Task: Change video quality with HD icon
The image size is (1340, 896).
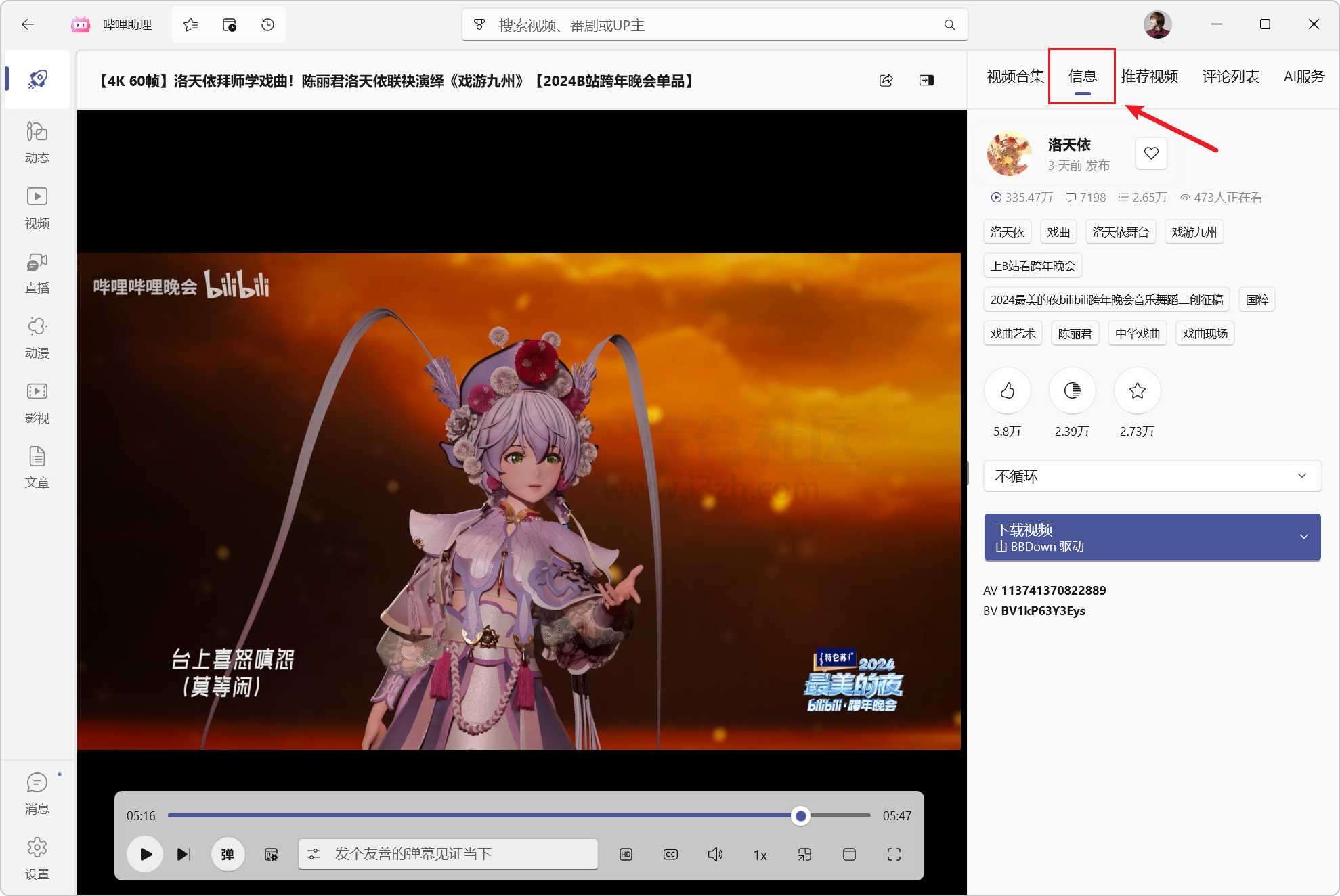Action: click(626, 854)
